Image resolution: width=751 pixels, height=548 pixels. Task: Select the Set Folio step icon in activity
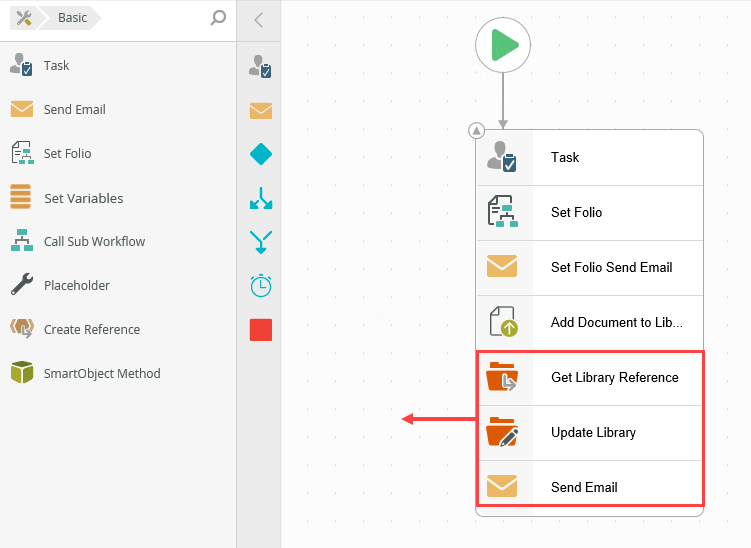pyautogui.click(x=502, y=211)
